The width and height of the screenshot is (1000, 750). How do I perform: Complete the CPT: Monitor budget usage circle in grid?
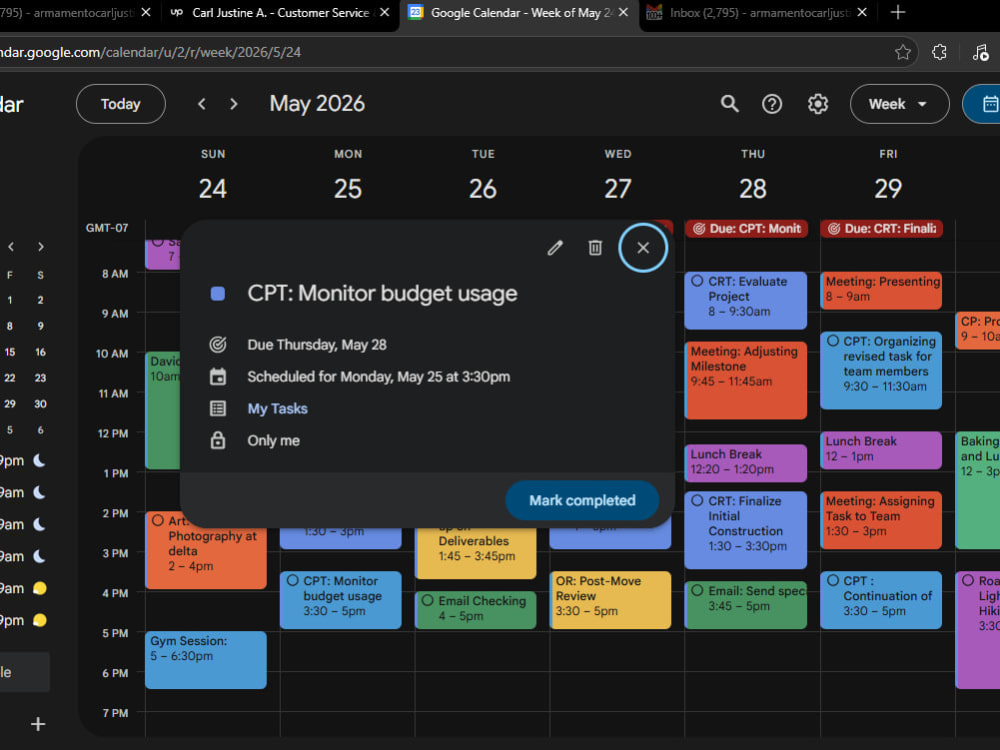pos(292,580)
